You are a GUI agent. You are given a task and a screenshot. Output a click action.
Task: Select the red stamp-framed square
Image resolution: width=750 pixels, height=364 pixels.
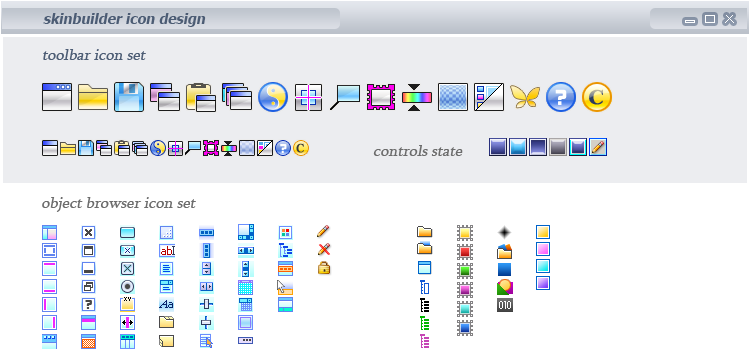click(465, 252)
